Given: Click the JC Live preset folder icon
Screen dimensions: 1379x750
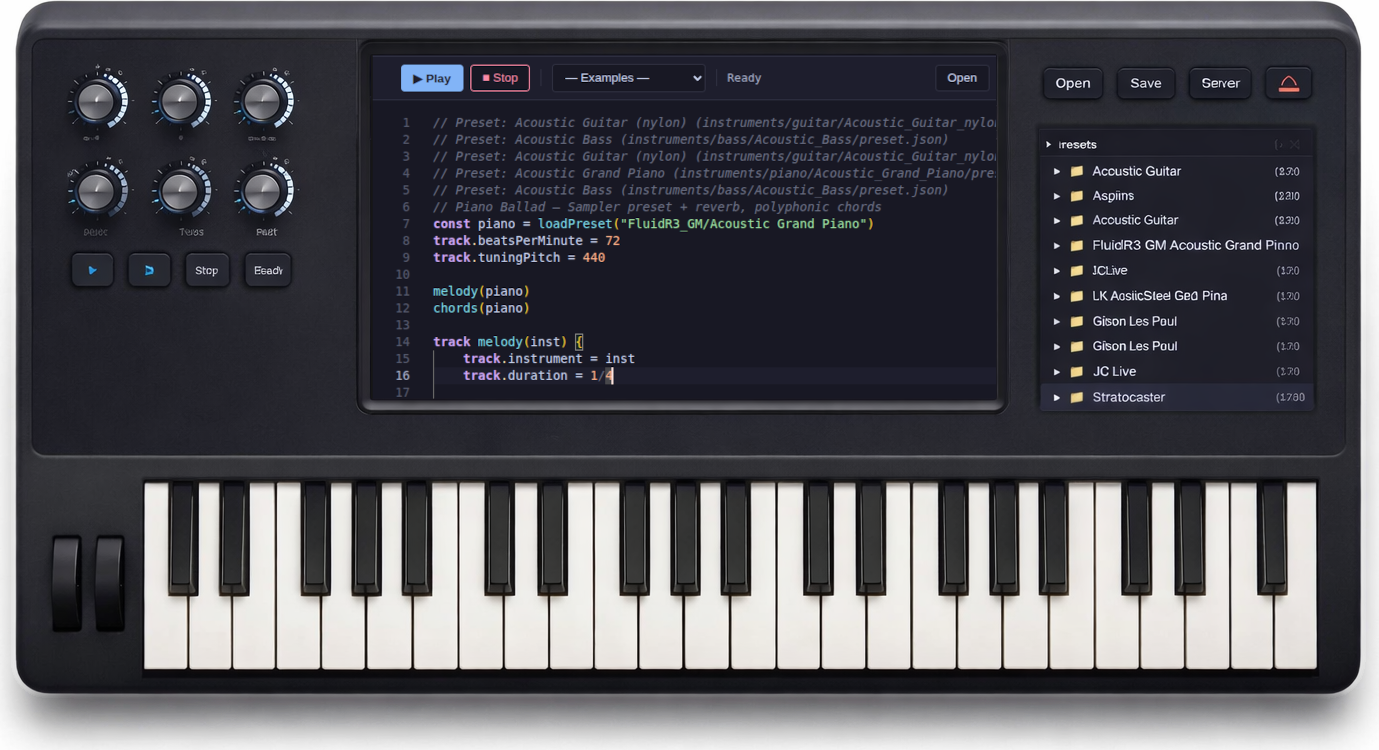Looking at the screenshot, I should (1075, 270).
